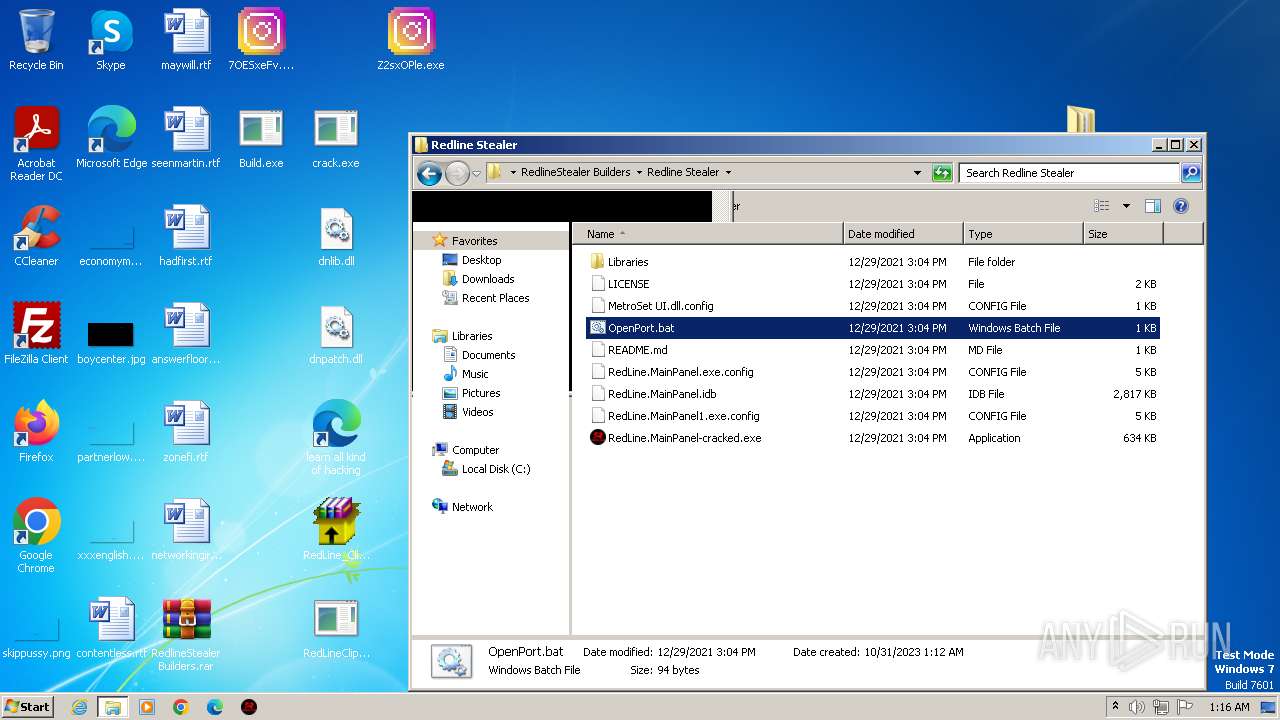Open Documents library in navigation pane
The width and height of the screenshot is (1280, 720).
coord(488,355)
